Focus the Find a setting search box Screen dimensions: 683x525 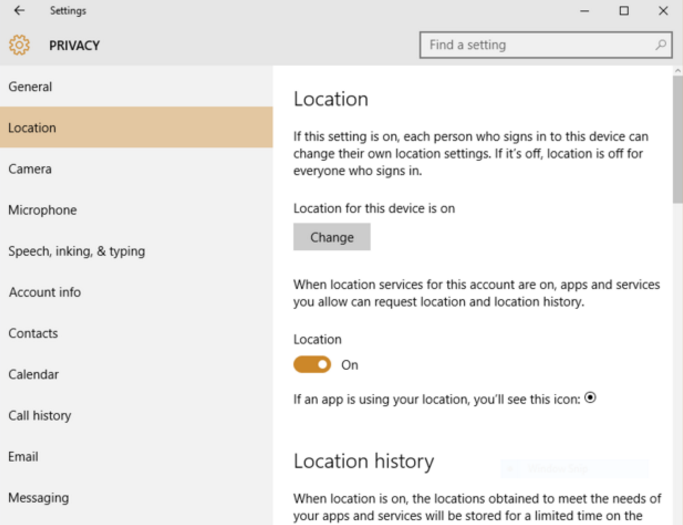(546, 44)
